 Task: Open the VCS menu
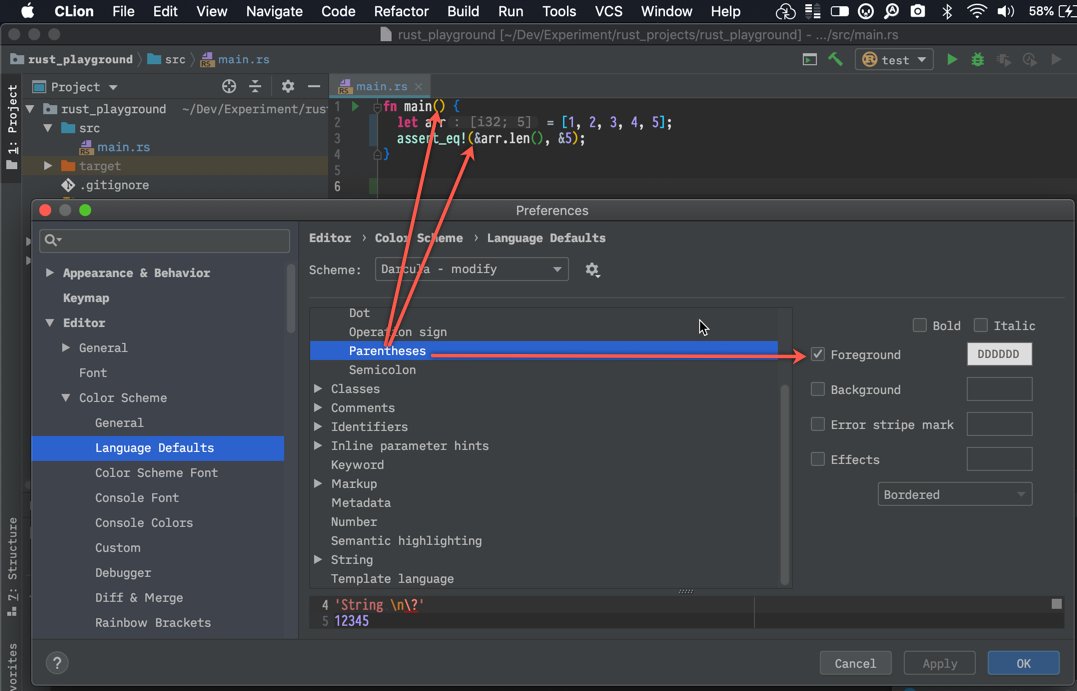[x=609, y=11]
